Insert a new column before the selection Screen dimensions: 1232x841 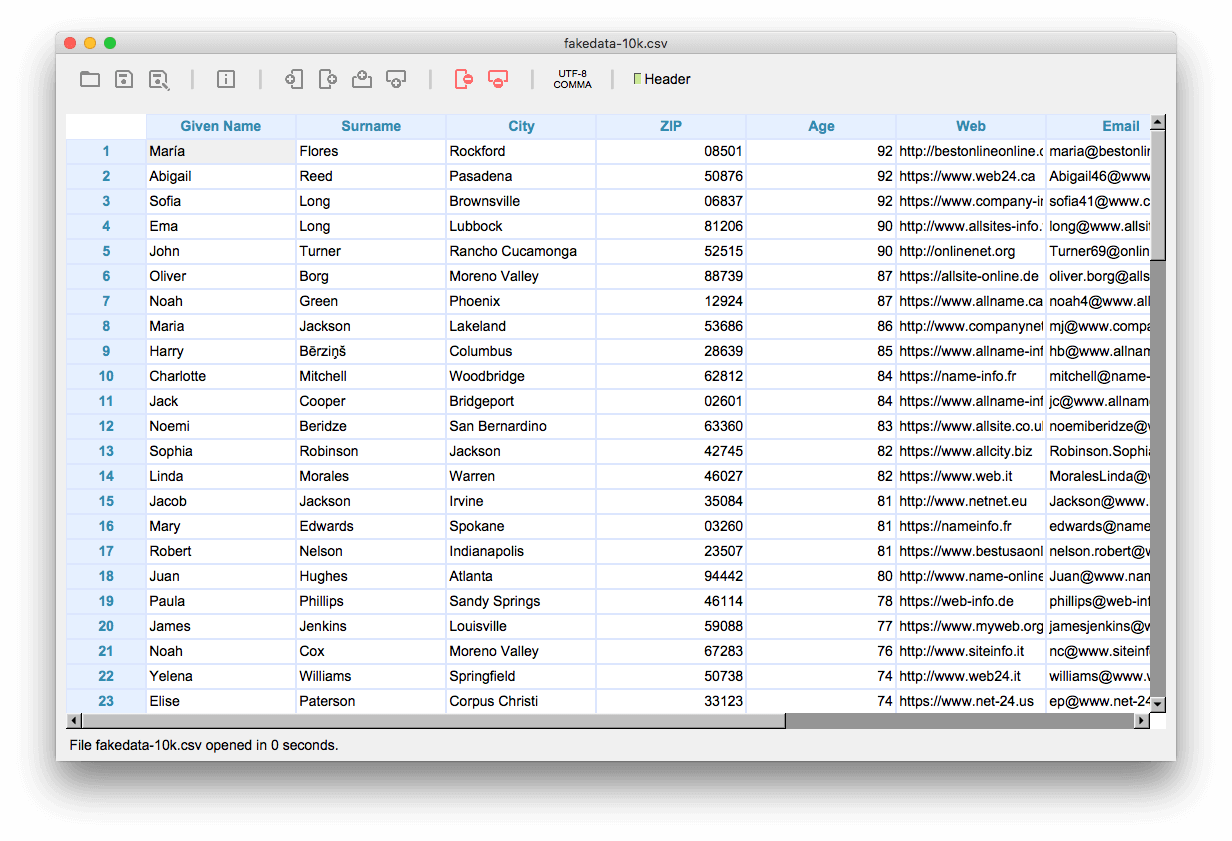coord(294,79)
